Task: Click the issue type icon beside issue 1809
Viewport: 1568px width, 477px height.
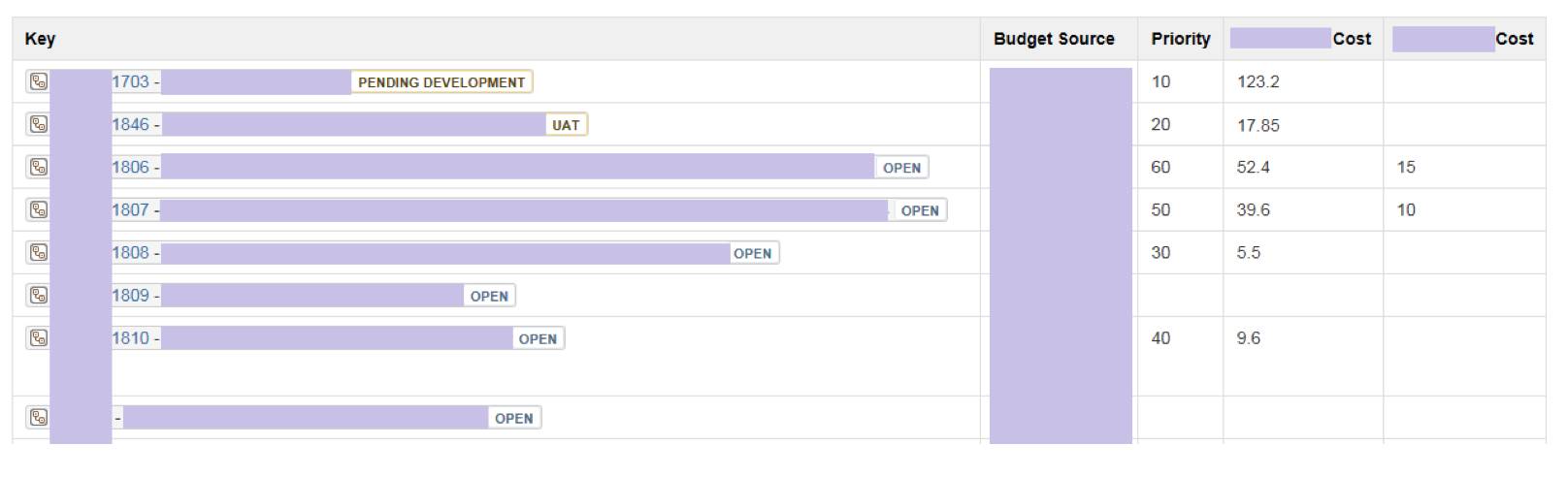Action: tap(38, 295)
